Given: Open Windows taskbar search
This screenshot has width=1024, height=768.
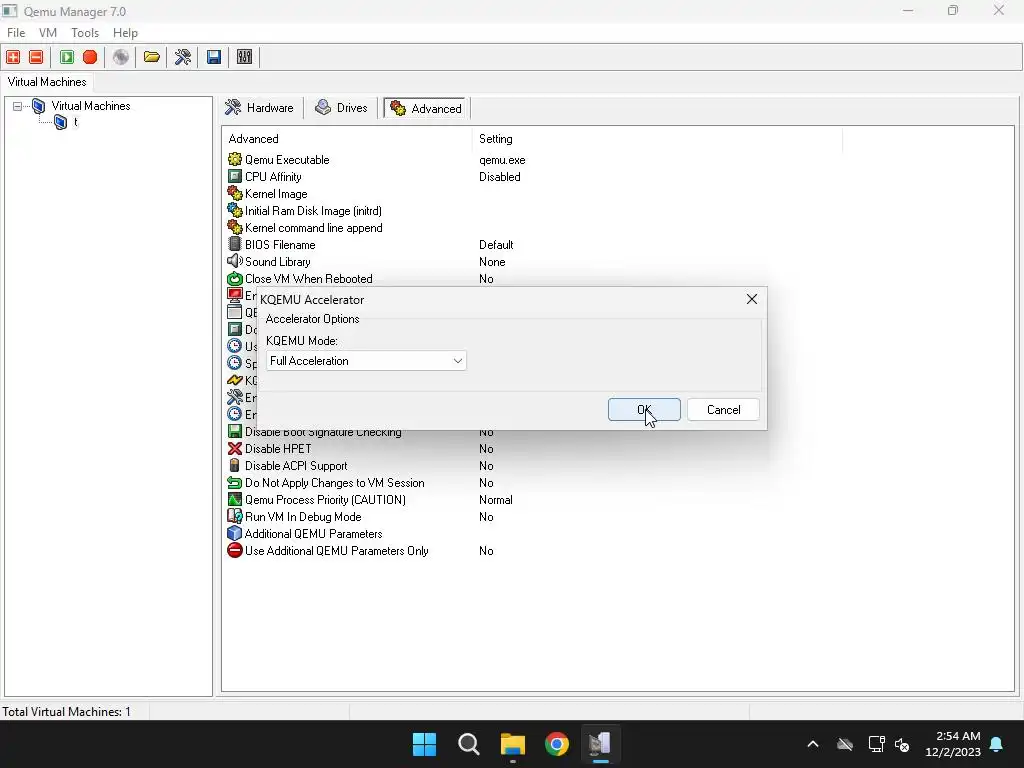Looking at the screenshot, I should click(468, 744).
